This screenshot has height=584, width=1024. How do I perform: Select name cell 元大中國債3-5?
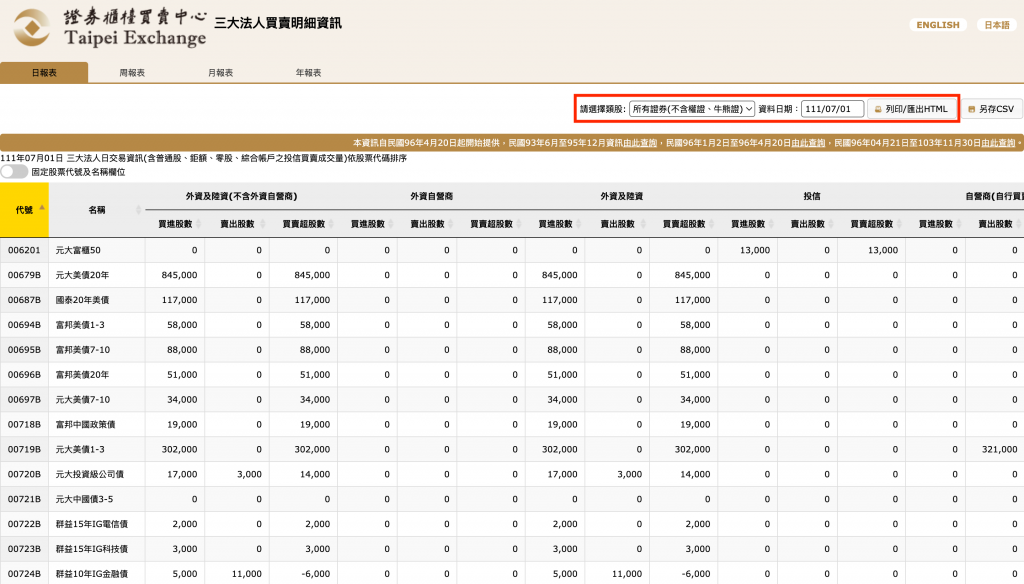click(x=97, y=499)
